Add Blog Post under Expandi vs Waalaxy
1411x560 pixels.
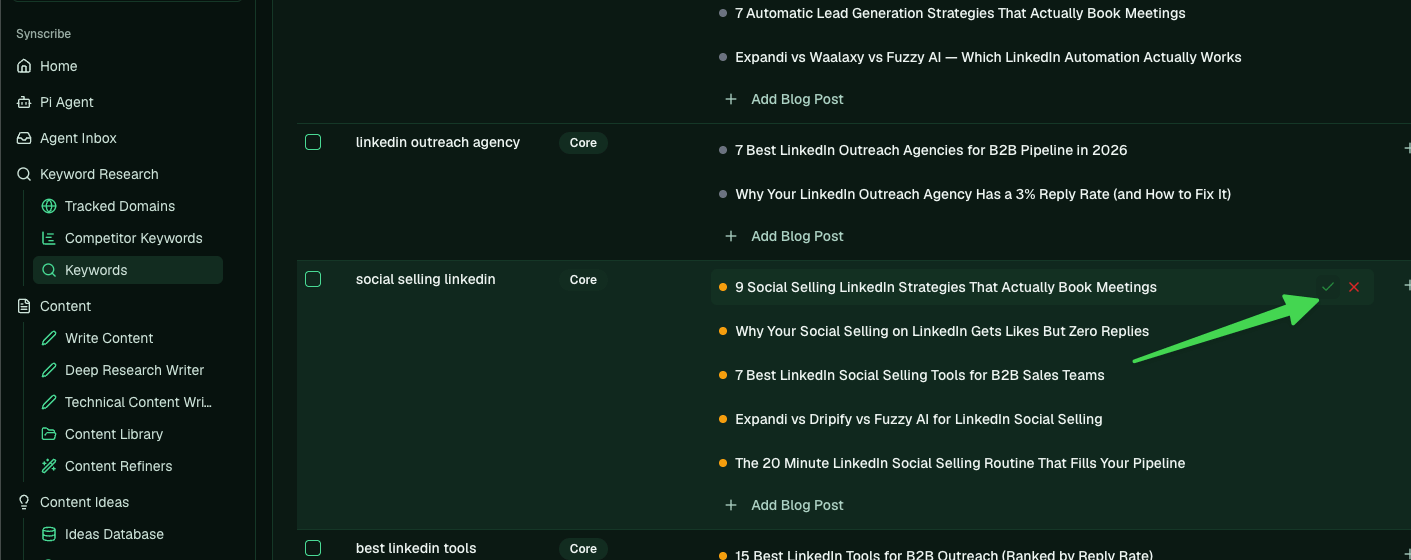[x=785, y=99]
